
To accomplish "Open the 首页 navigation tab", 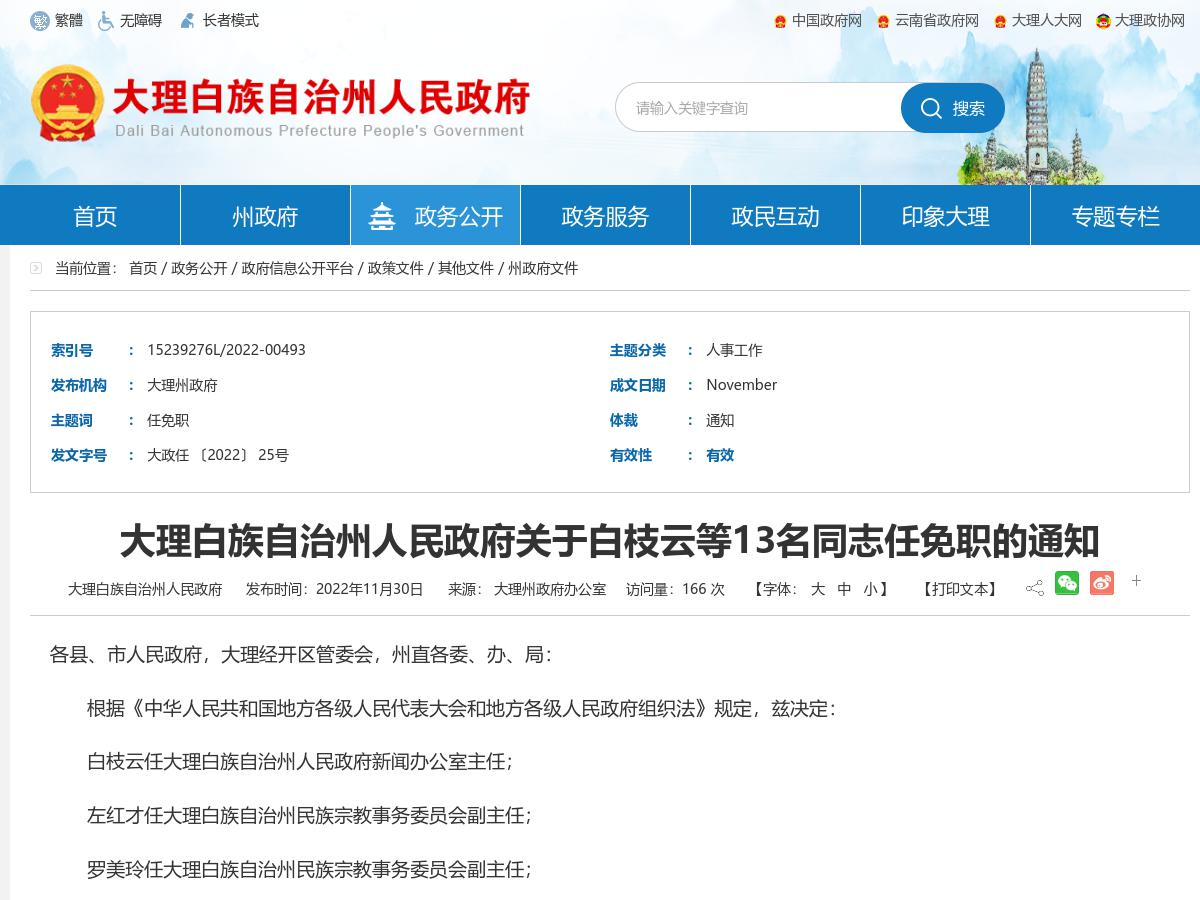I will click(93, 214).
